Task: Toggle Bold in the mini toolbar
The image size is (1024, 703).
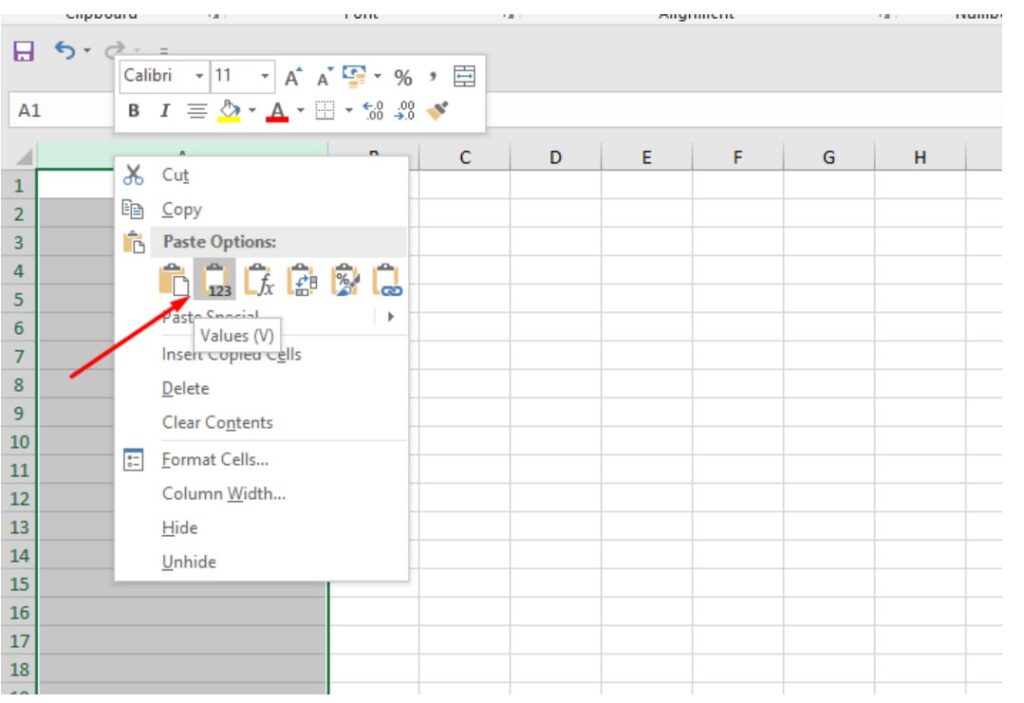Action: tap(134, 110)
